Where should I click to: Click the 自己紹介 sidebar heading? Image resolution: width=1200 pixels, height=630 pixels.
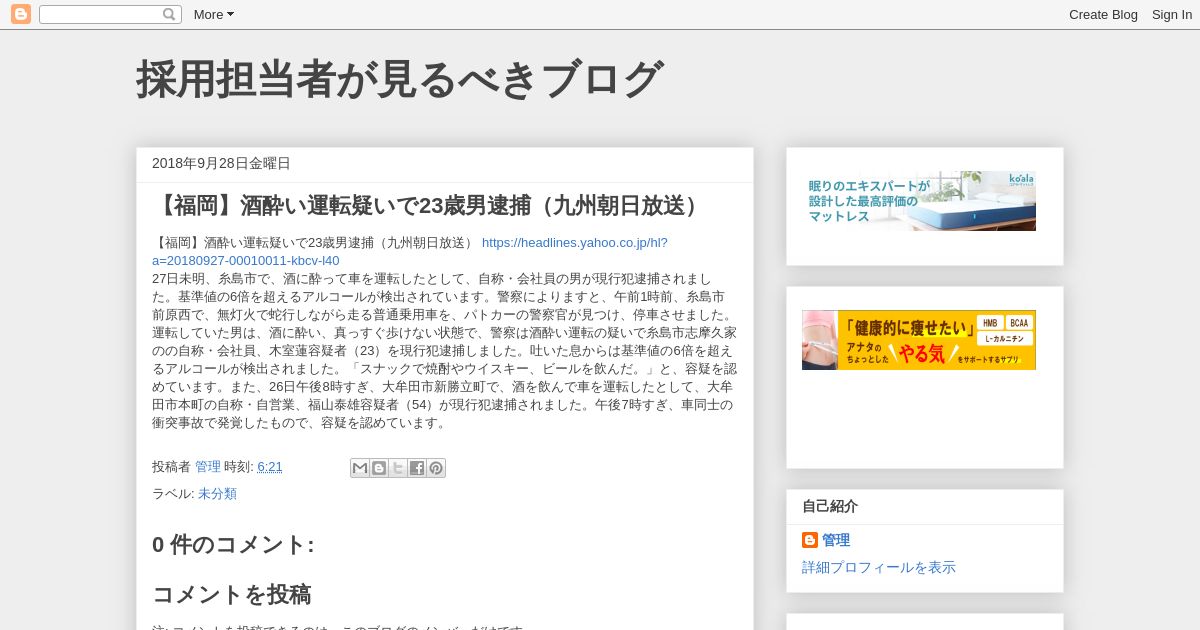point(830,506)
